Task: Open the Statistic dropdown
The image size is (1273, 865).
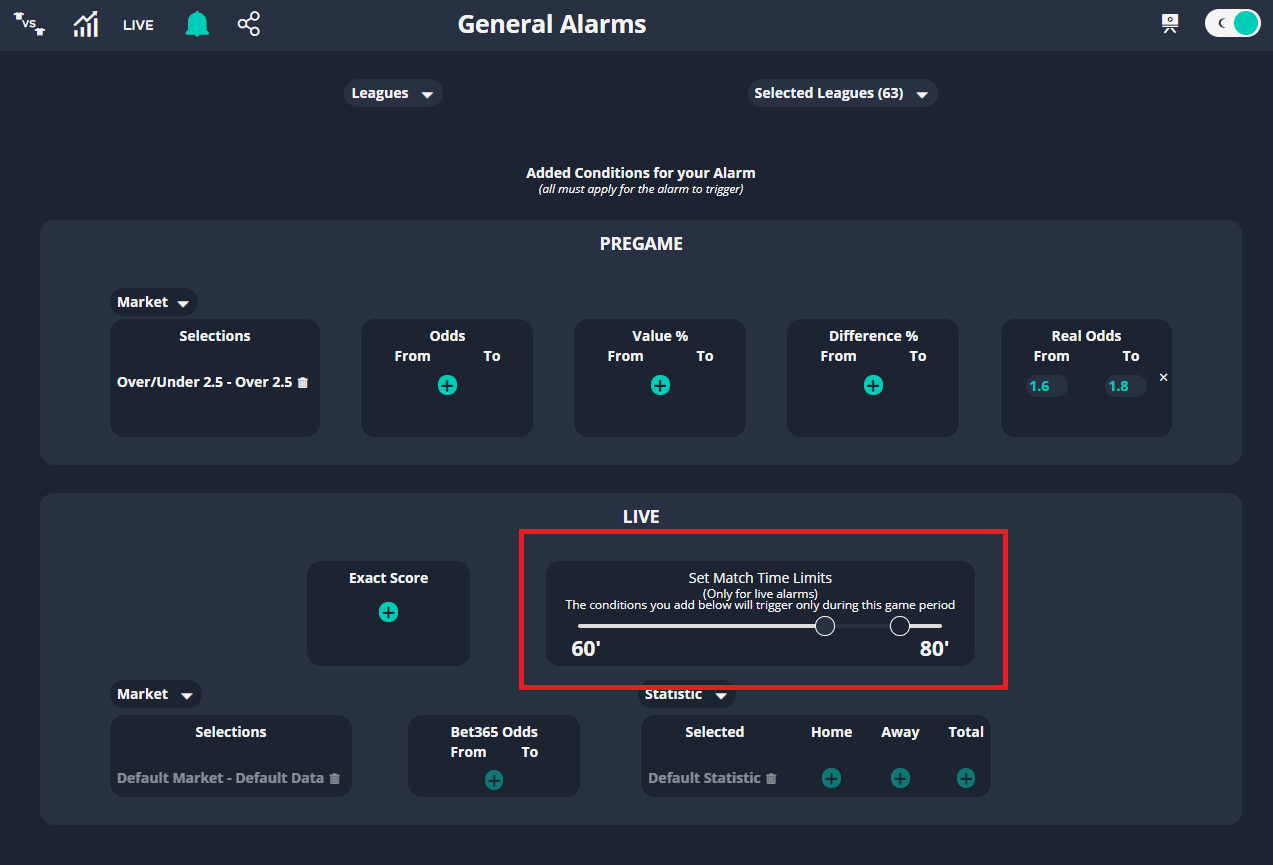Action: (x=686, y=693)
